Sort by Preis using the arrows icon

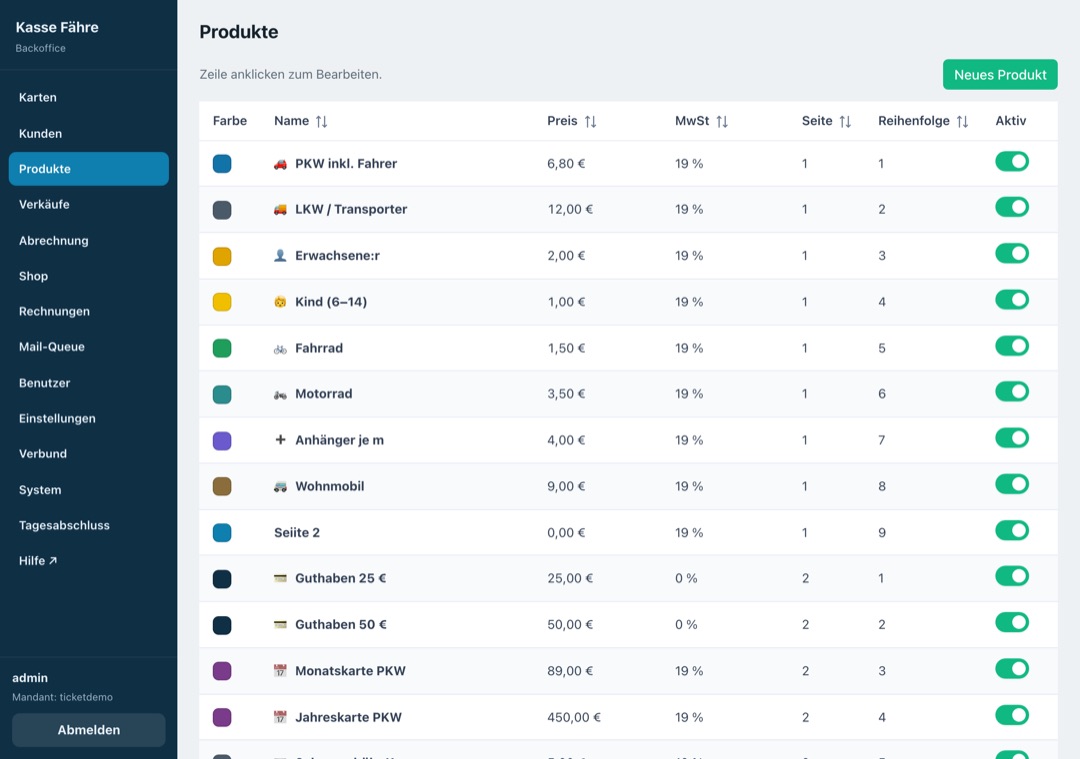(590, 121)
